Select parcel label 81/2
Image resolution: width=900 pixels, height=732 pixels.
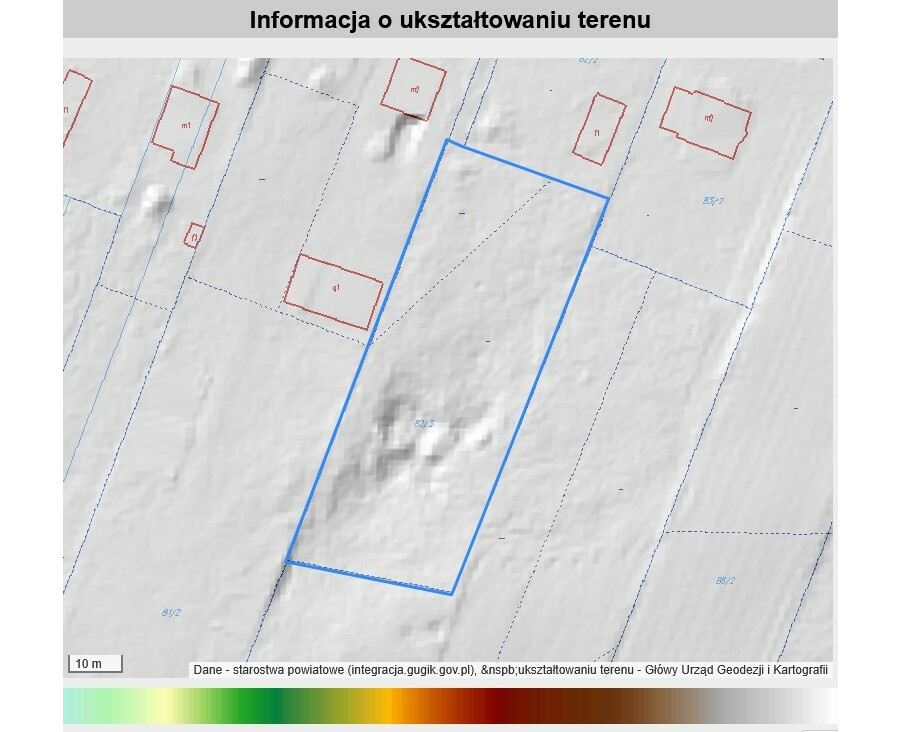[171, 613]
